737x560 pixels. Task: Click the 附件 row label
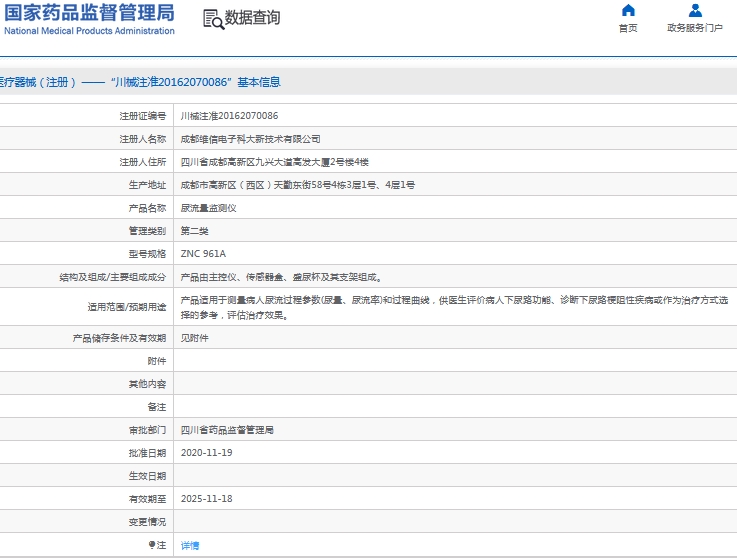pos(157,361)
